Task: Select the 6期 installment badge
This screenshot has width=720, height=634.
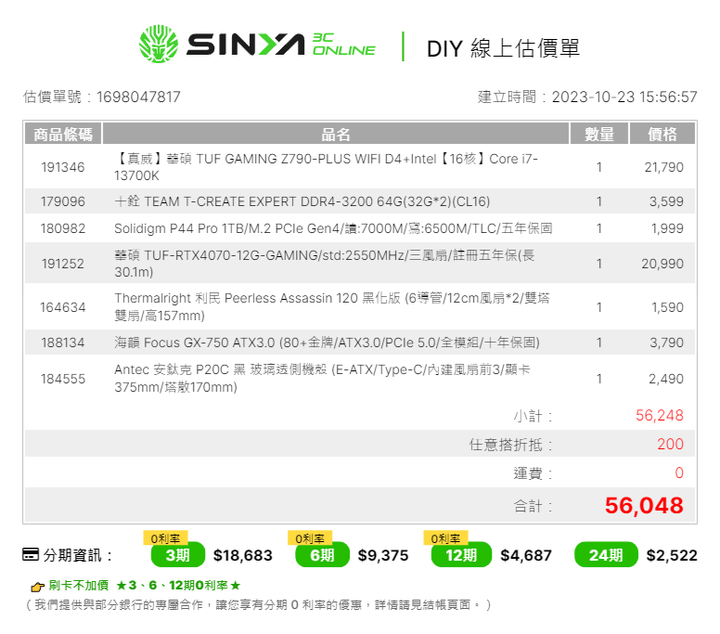Action: point(322,555)
